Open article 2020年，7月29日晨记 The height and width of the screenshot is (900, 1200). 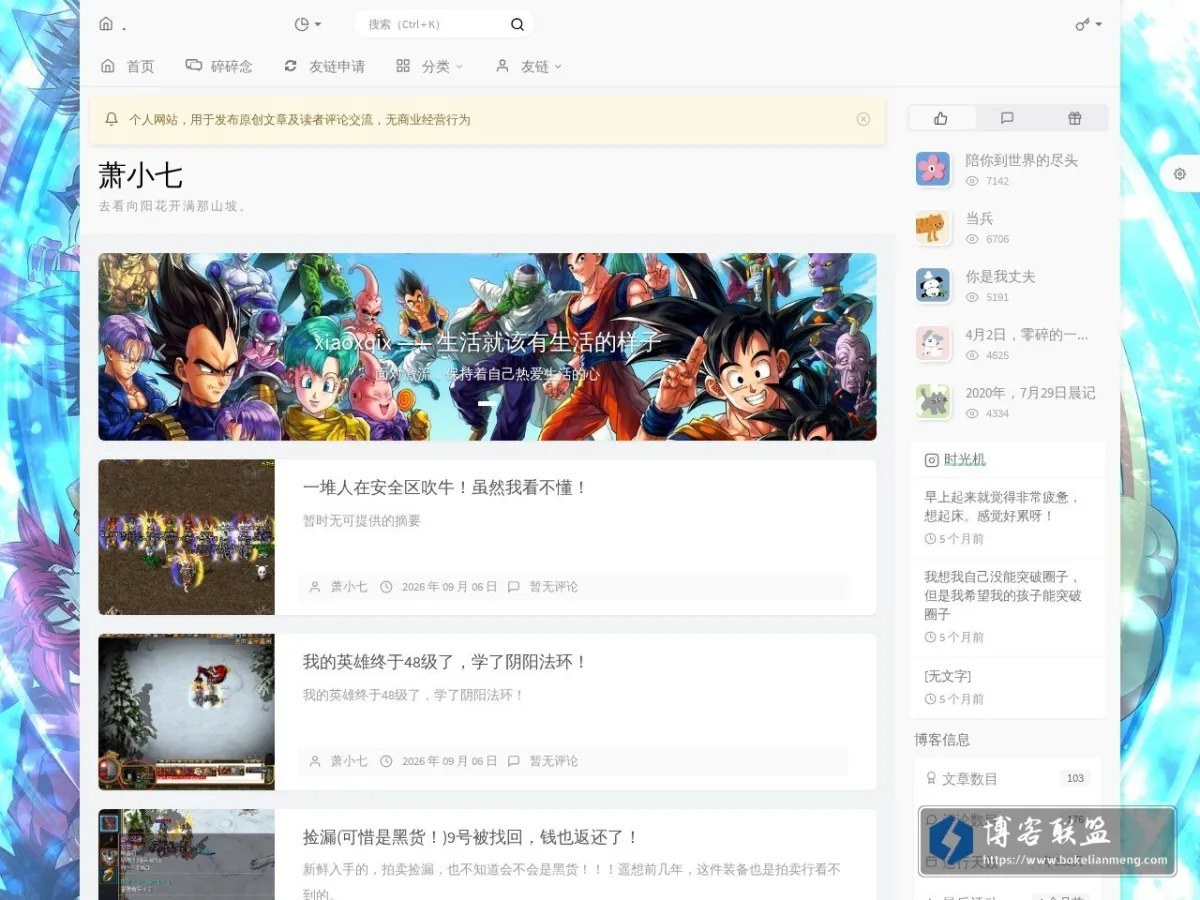pyautogui.click(x=1030, y=392)
